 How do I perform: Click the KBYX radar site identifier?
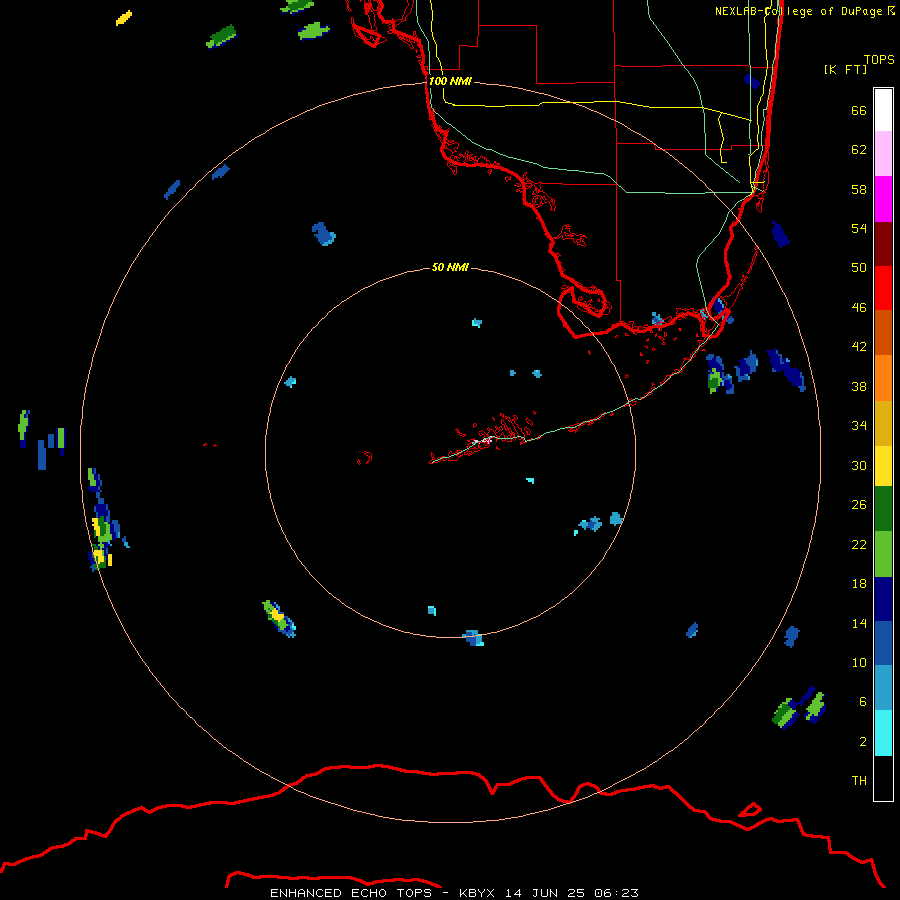point(476,893)
